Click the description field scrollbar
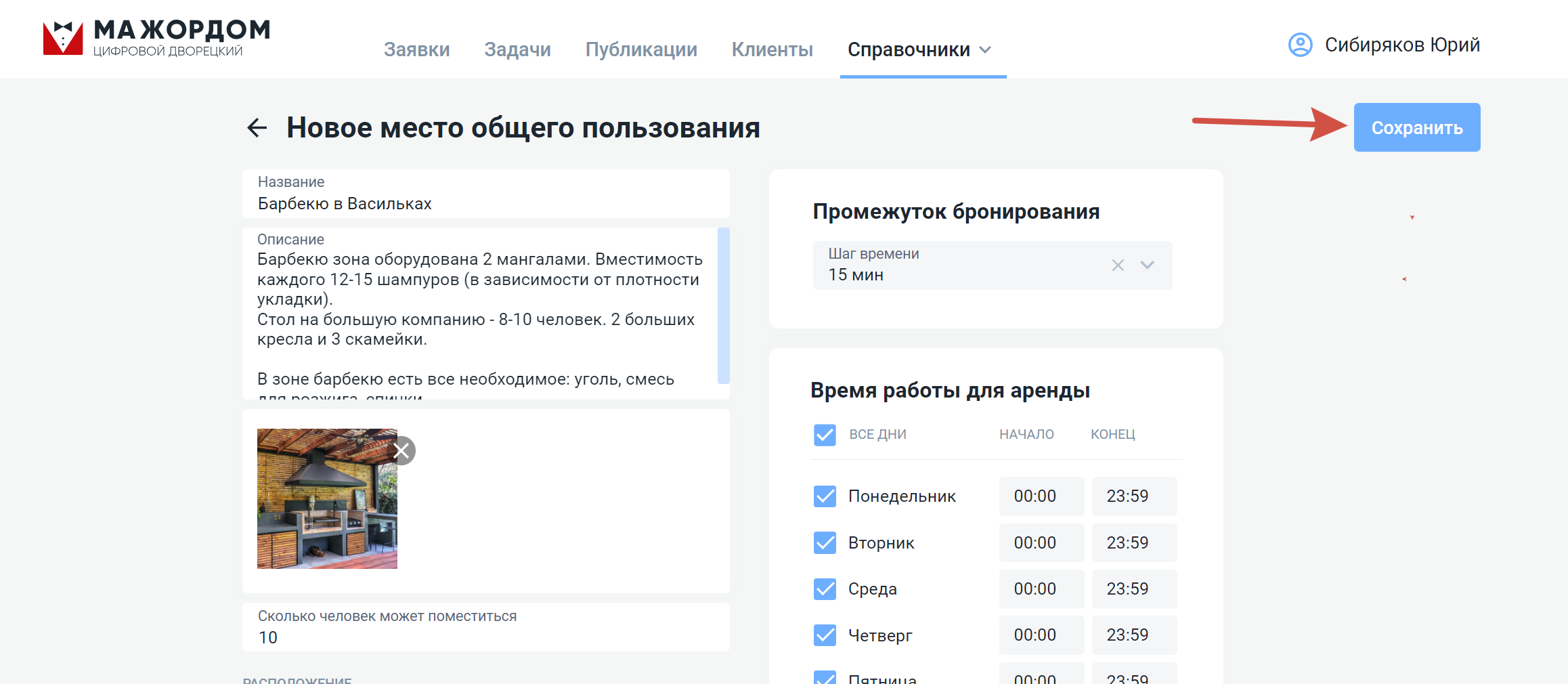 [x=723, y=306]
